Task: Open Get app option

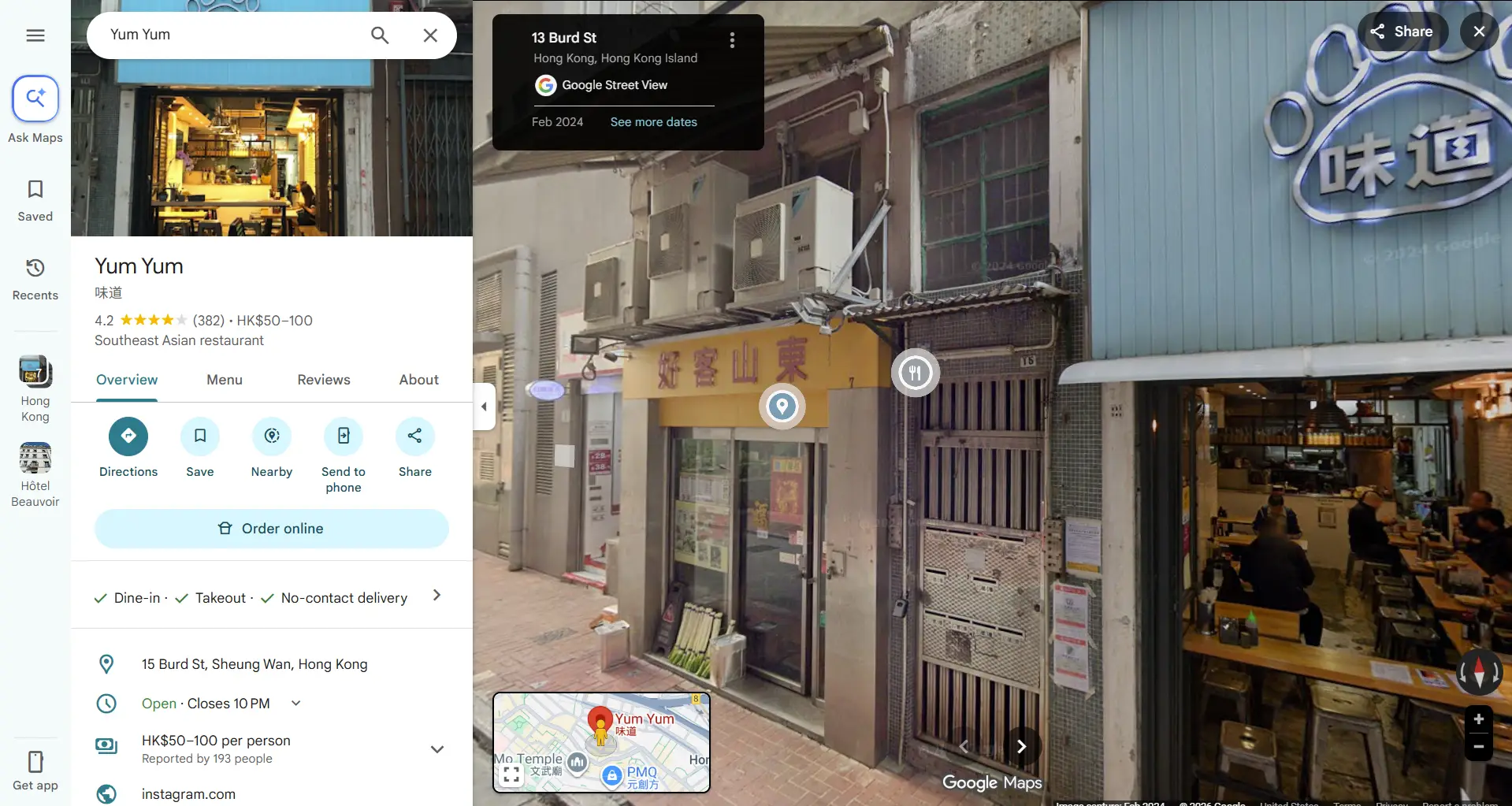Action: (35, 771)
